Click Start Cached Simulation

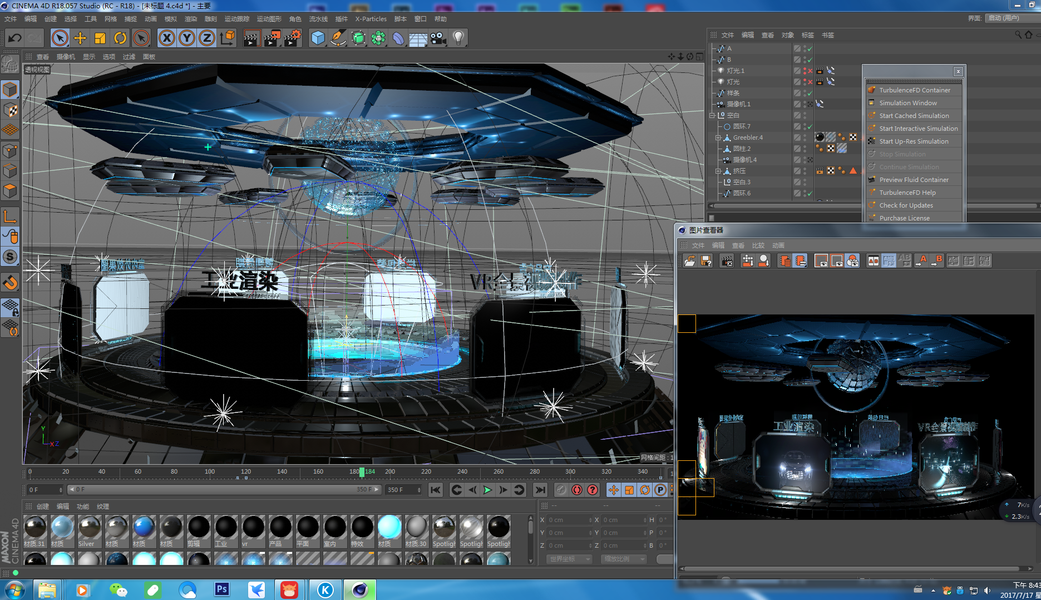click(x=914, y=115)
